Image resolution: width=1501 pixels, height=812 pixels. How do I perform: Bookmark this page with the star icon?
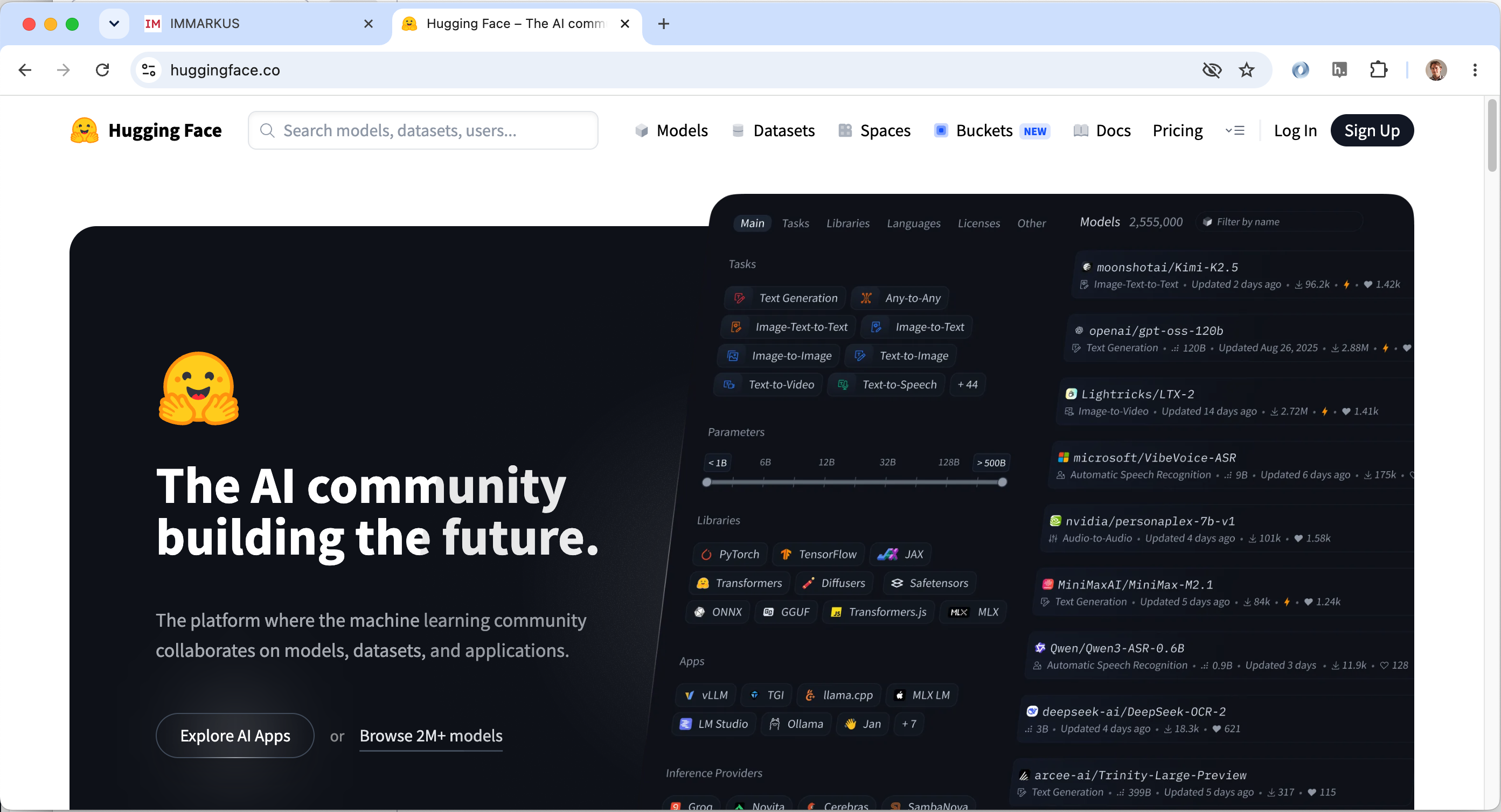1246,70
